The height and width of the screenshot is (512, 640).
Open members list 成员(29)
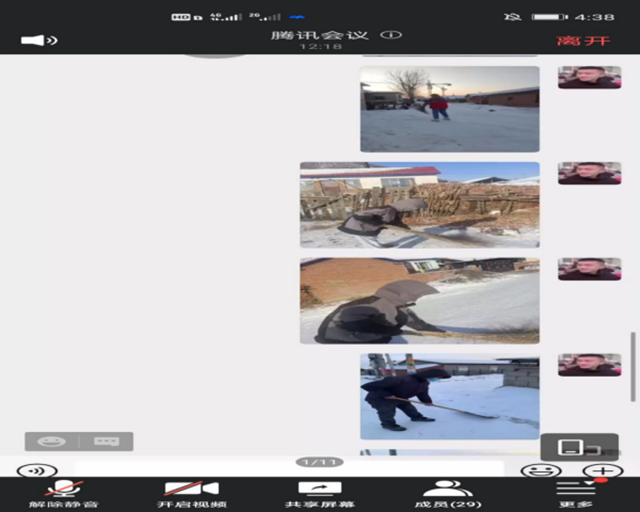pyautogui.click(x=447, y=494)
